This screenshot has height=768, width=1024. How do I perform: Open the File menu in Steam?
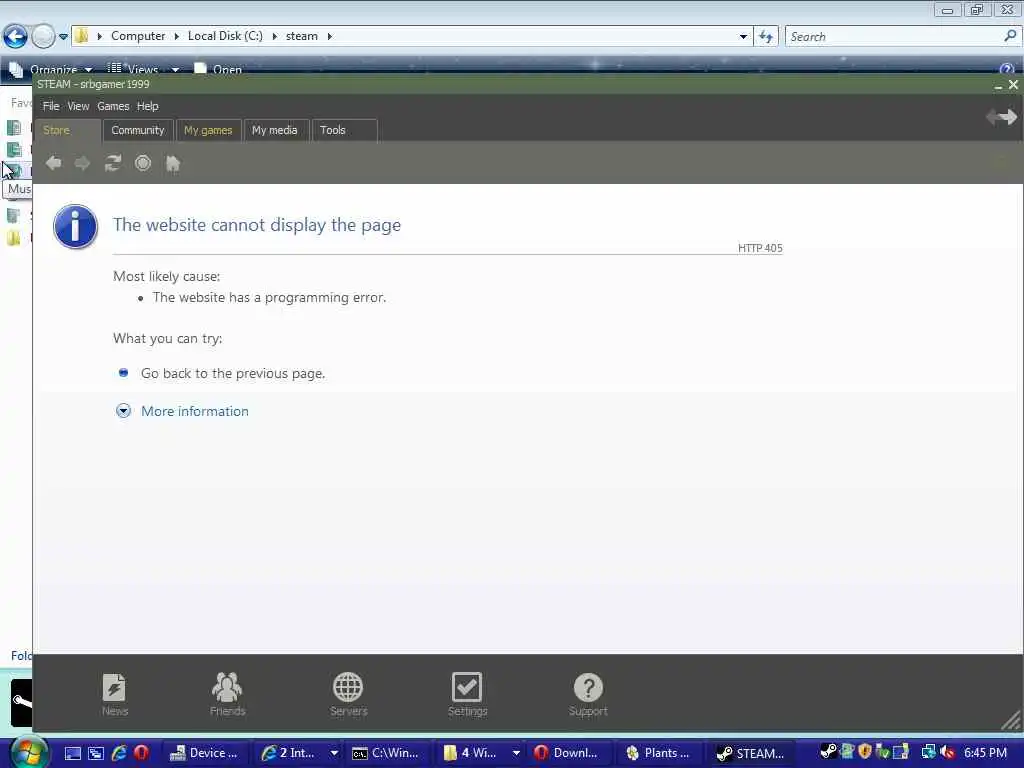51,106
